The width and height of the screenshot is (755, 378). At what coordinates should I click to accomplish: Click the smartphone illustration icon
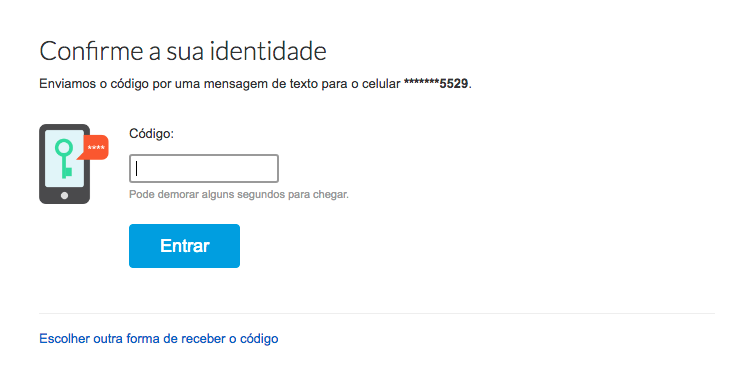(74, 164)
